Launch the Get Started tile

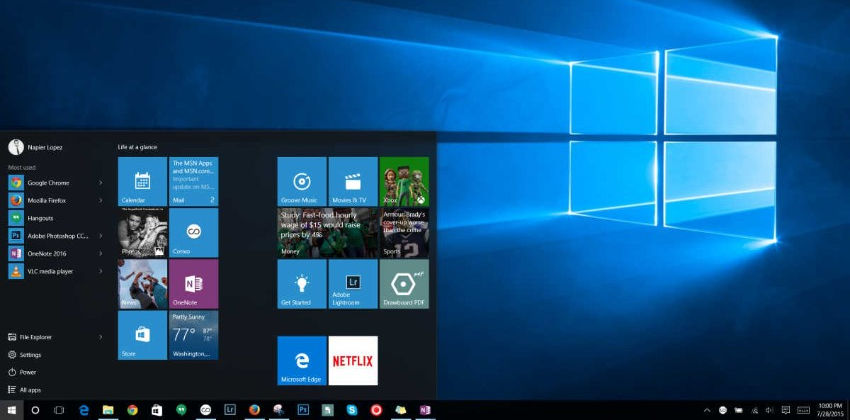click(x=301, y=284)
